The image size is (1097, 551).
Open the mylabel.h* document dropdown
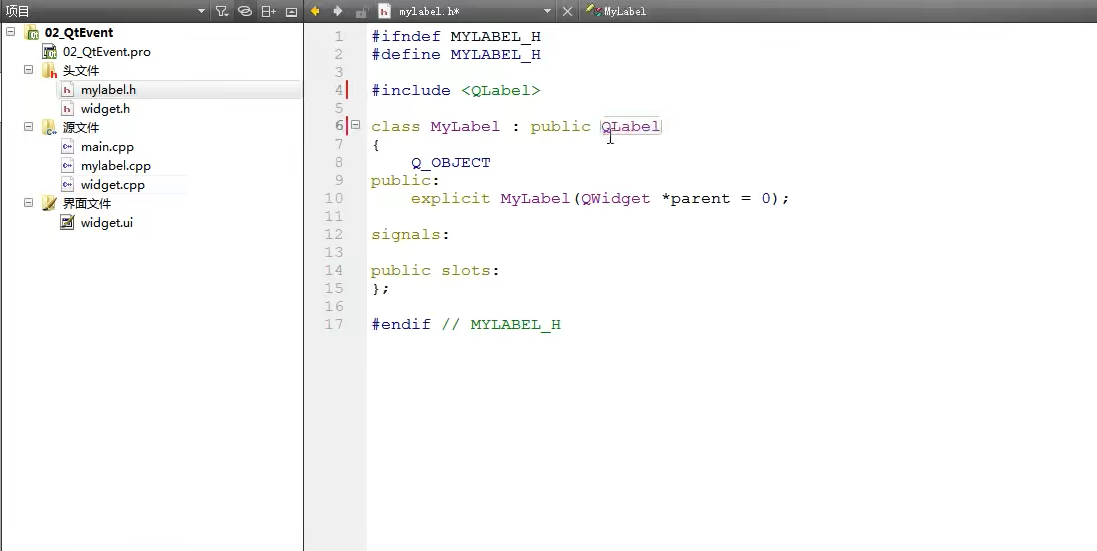click(x=547, y=11)
